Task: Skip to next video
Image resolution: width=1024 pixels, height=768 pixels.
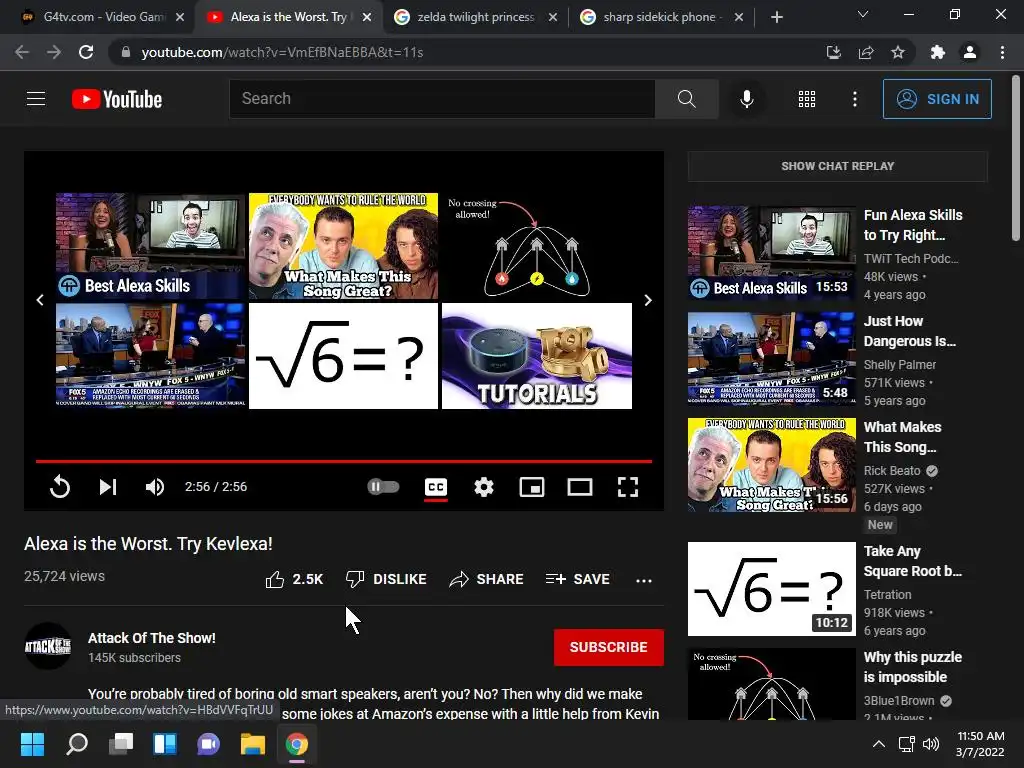Action: pos(108,487)
